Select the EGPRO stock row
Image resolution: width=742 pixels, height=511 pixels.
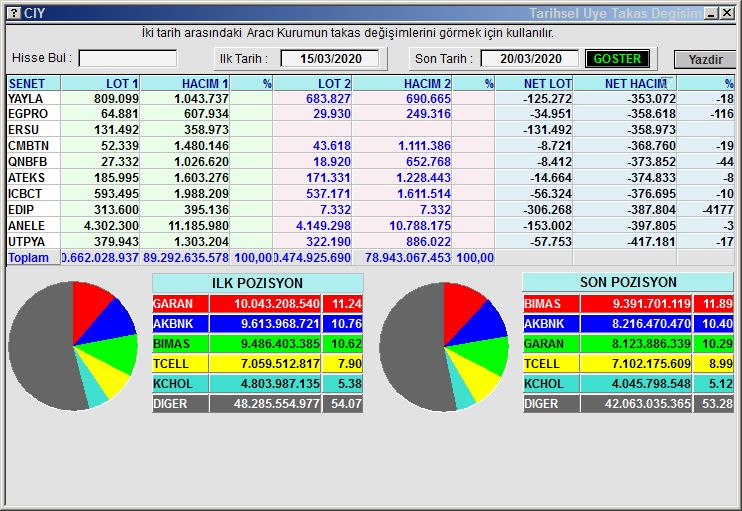point(33,115)
